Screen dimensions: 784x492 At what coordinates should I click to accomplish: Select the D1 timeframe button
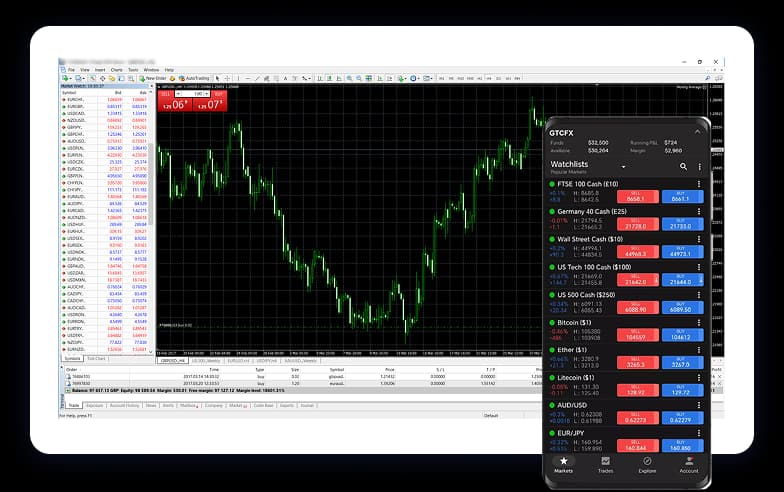[498, 78]
